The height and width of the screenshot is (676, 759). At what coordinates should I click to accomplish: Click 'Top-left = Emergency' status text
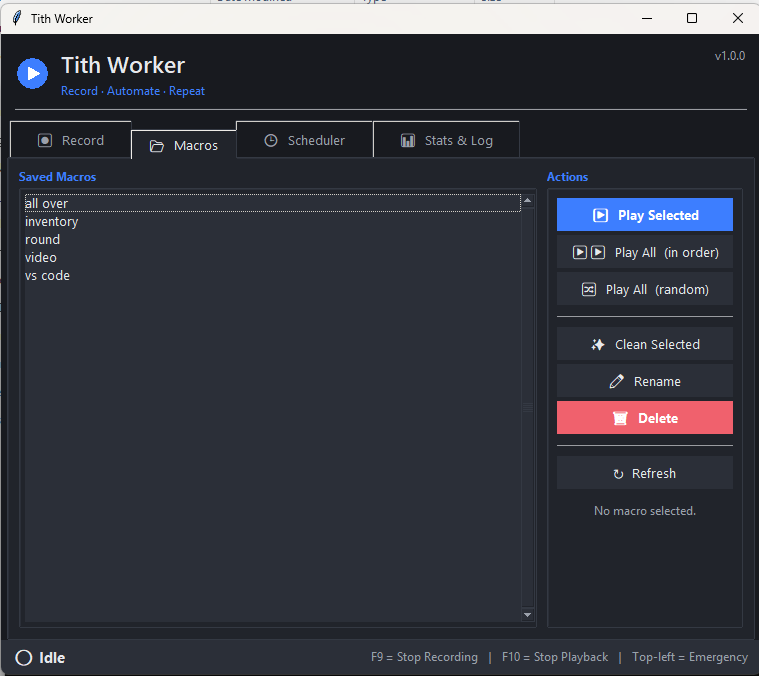tap(690, 657)
